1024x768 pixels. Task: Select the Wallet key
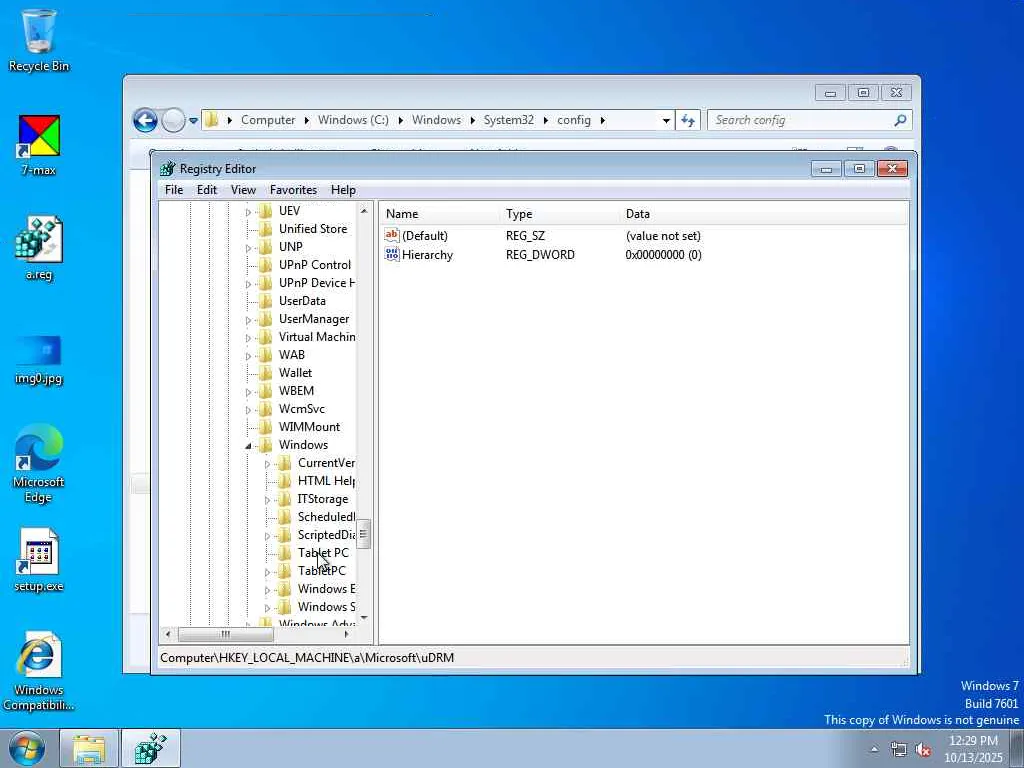coord(295,372)
